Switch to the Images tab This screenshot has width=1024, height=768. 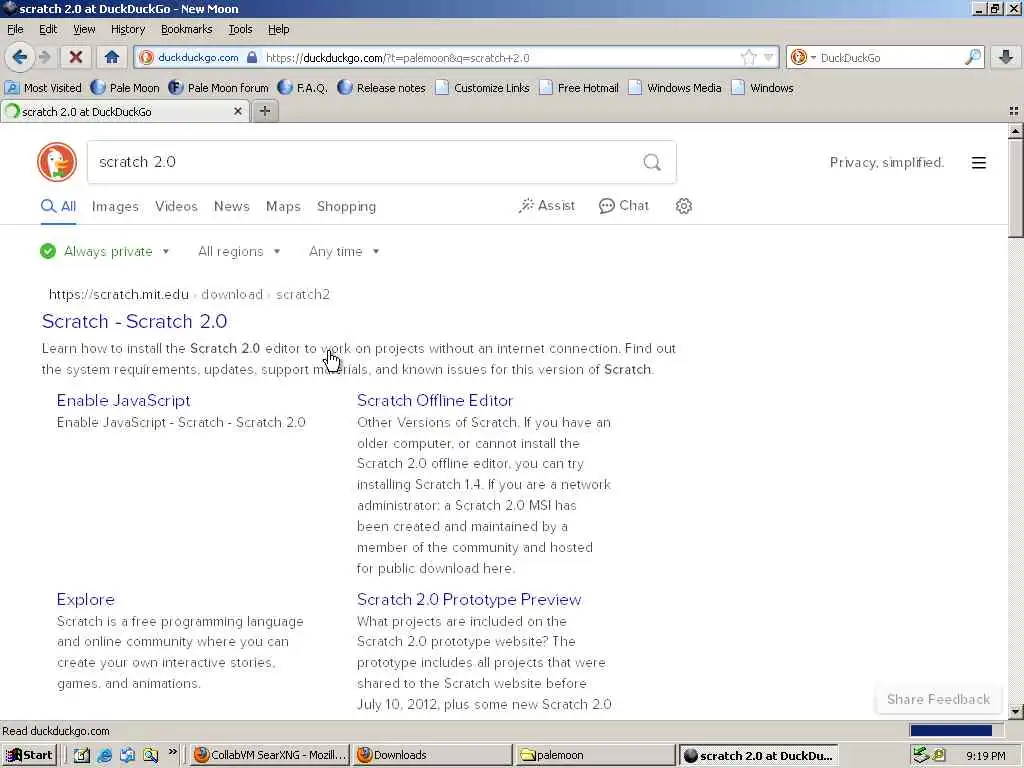coord(115,206)
